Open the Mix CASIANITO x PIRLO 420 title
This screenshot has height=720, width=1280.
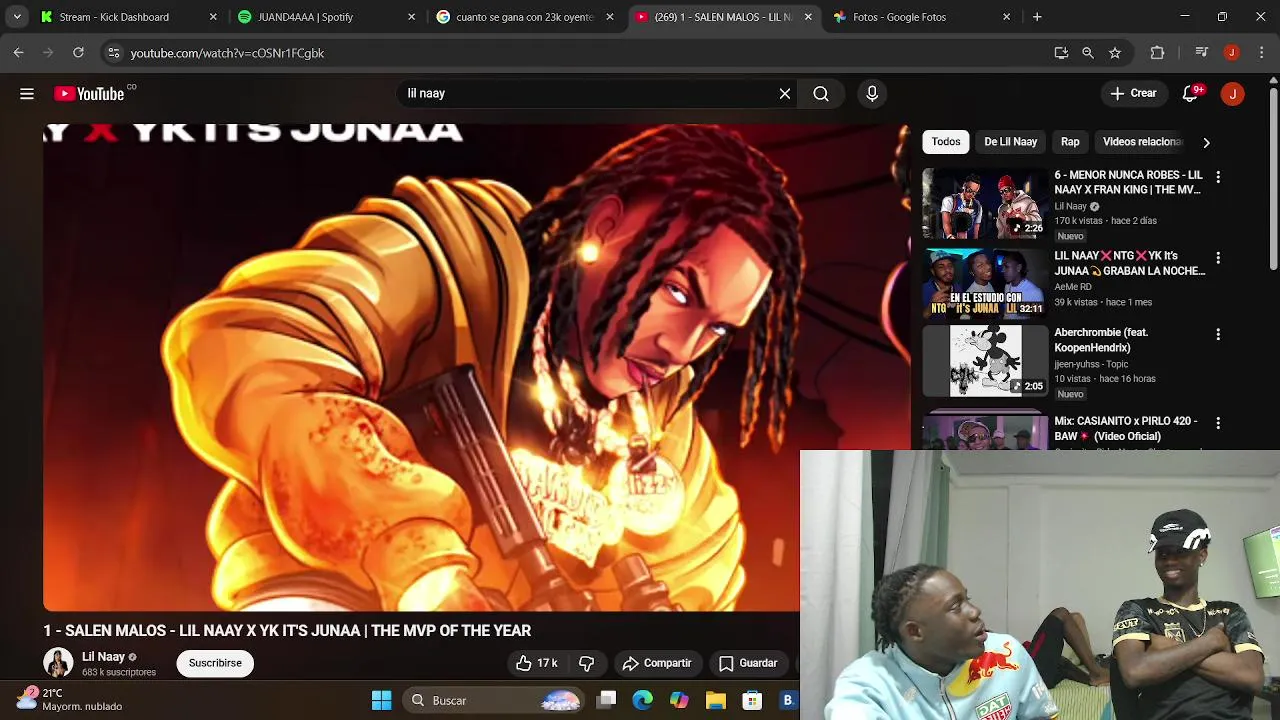click(1125, 429)
